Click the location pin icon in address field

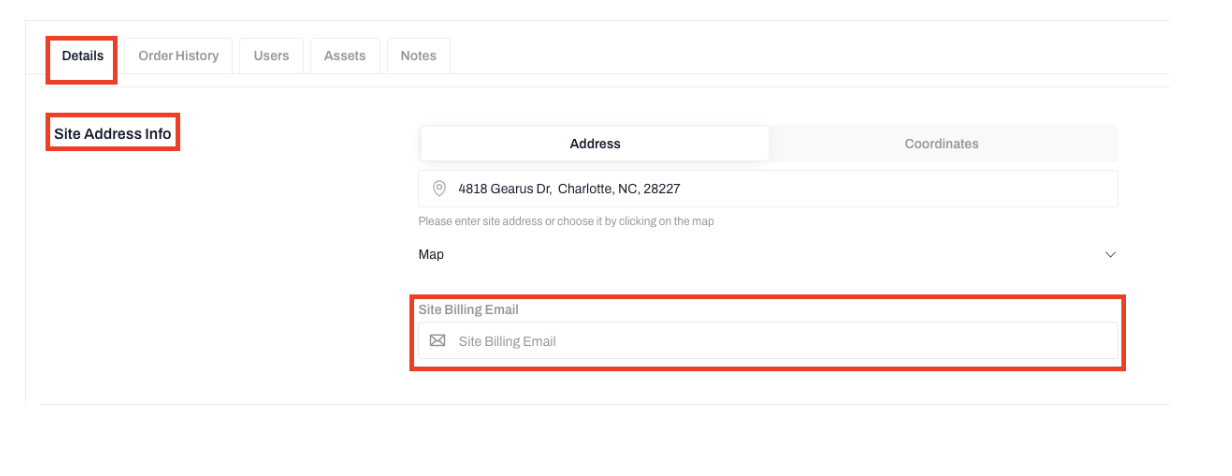click(x=438, y=188)
